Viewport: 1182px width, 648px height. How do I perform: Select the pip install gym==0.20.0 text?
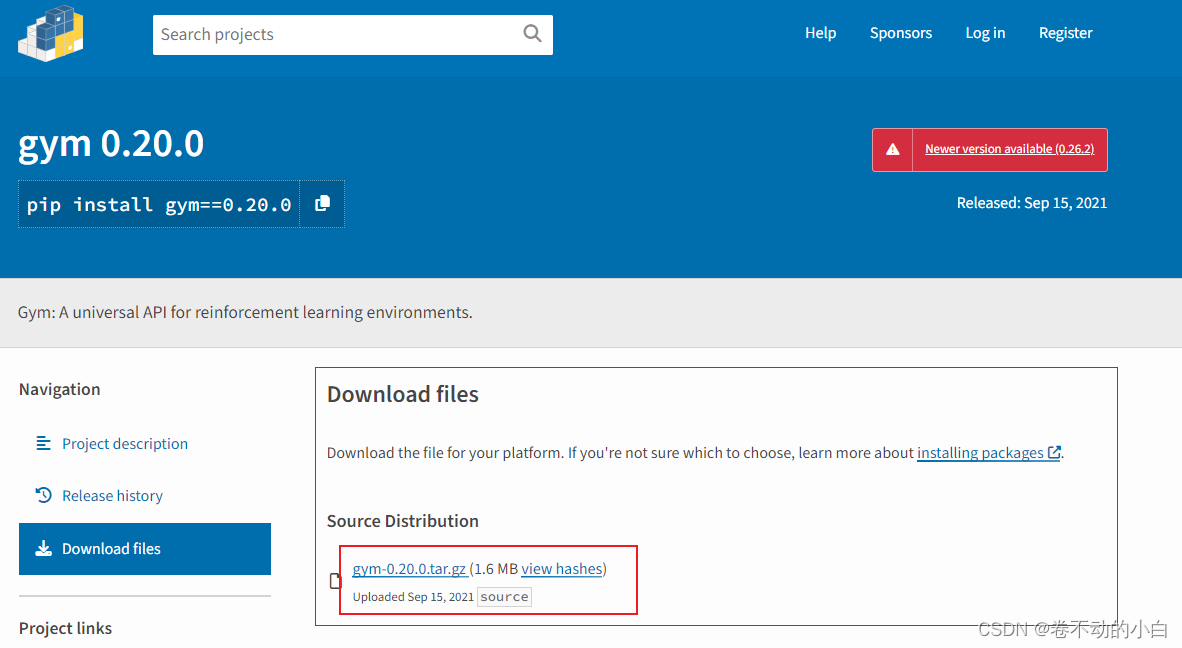pyautogui.click(x=159, y=204)
